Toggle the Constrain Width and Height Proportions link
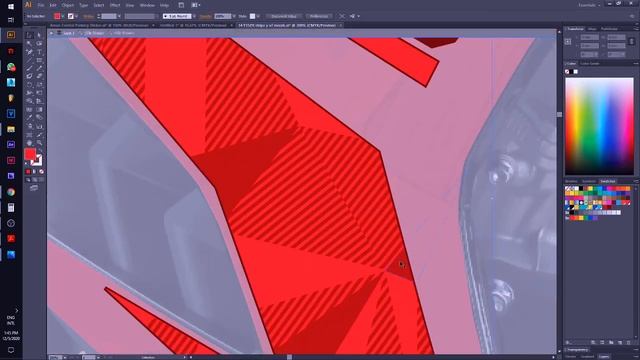This screenshot has height=360, width=640. point(632,42)
